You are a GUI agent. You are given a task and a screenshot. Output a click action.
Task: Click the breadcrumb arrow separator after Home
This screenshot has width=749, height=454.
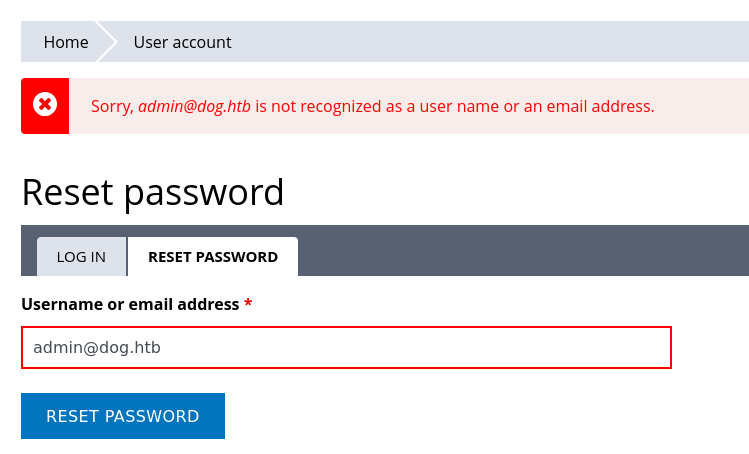[108, 42]
